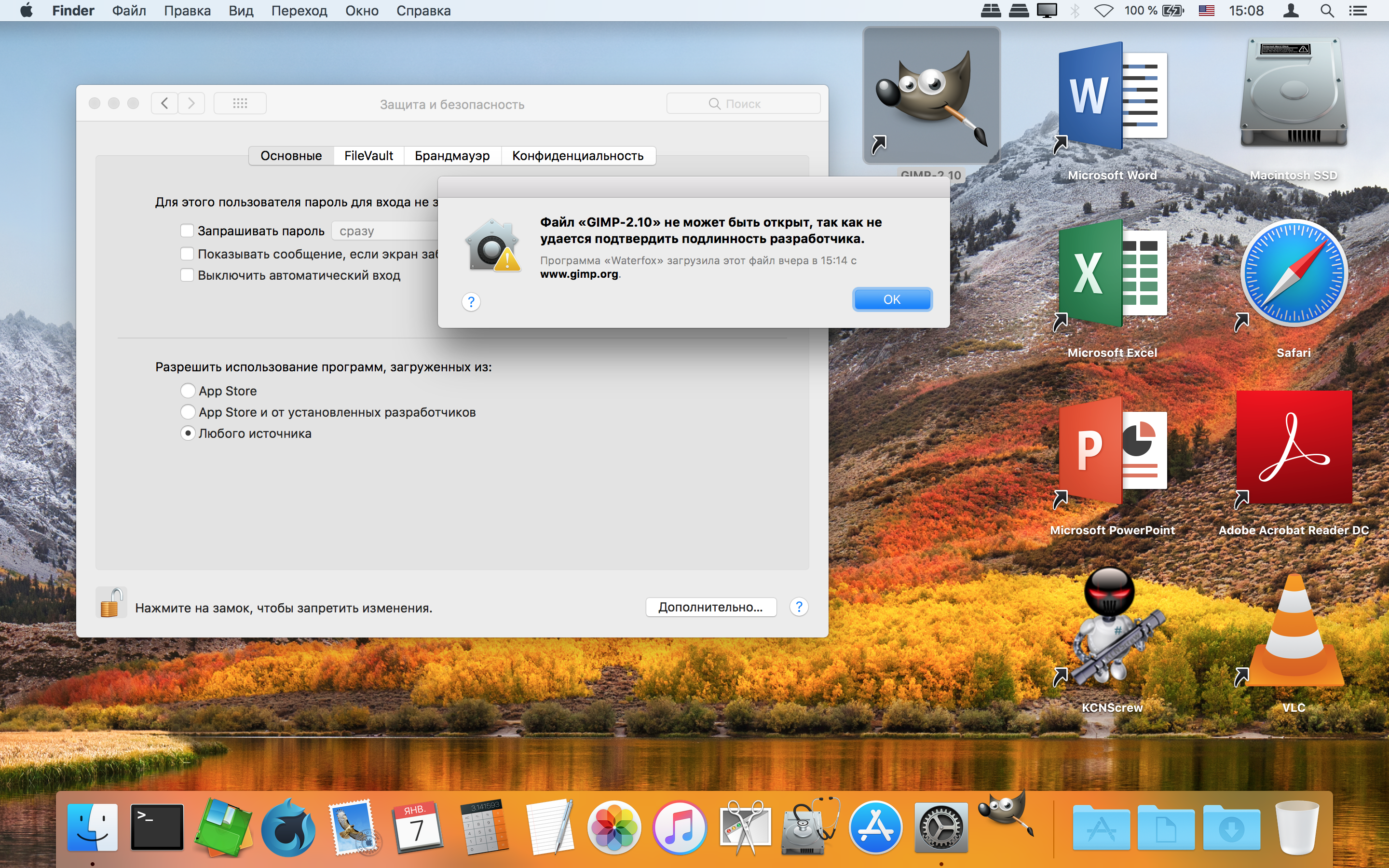The image size is (1389, 868).
Task: Open the "Переход" menu in menu bar
Action: click(299, 10)
